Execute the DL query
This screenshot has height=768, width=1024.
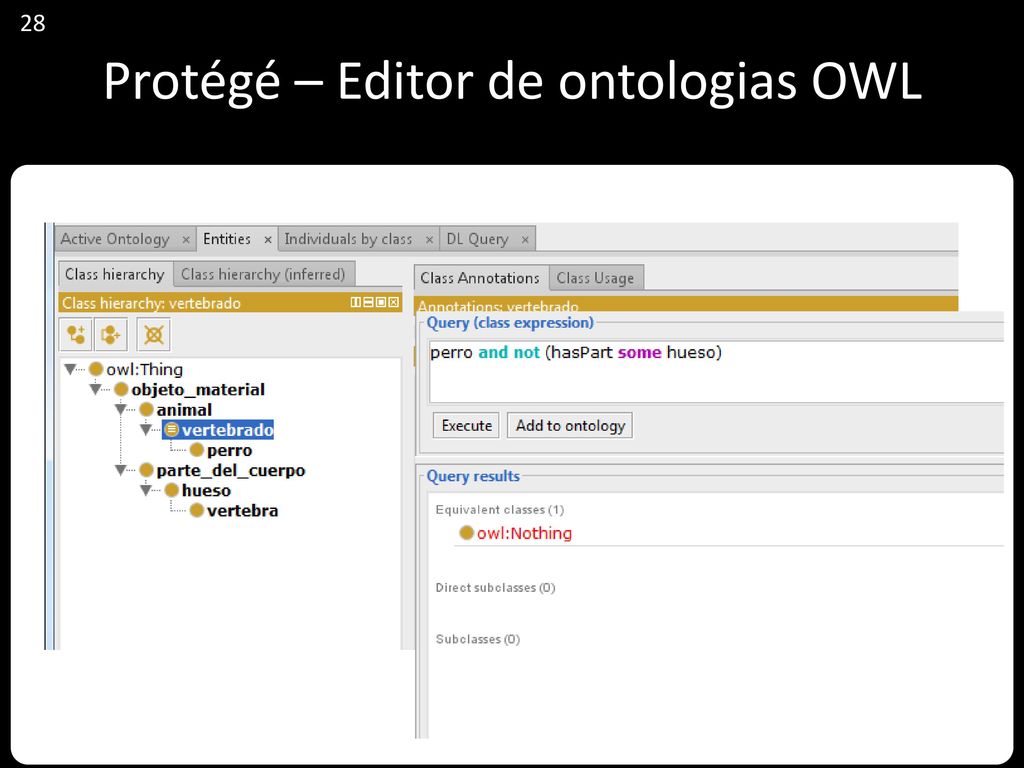point(466,426)
